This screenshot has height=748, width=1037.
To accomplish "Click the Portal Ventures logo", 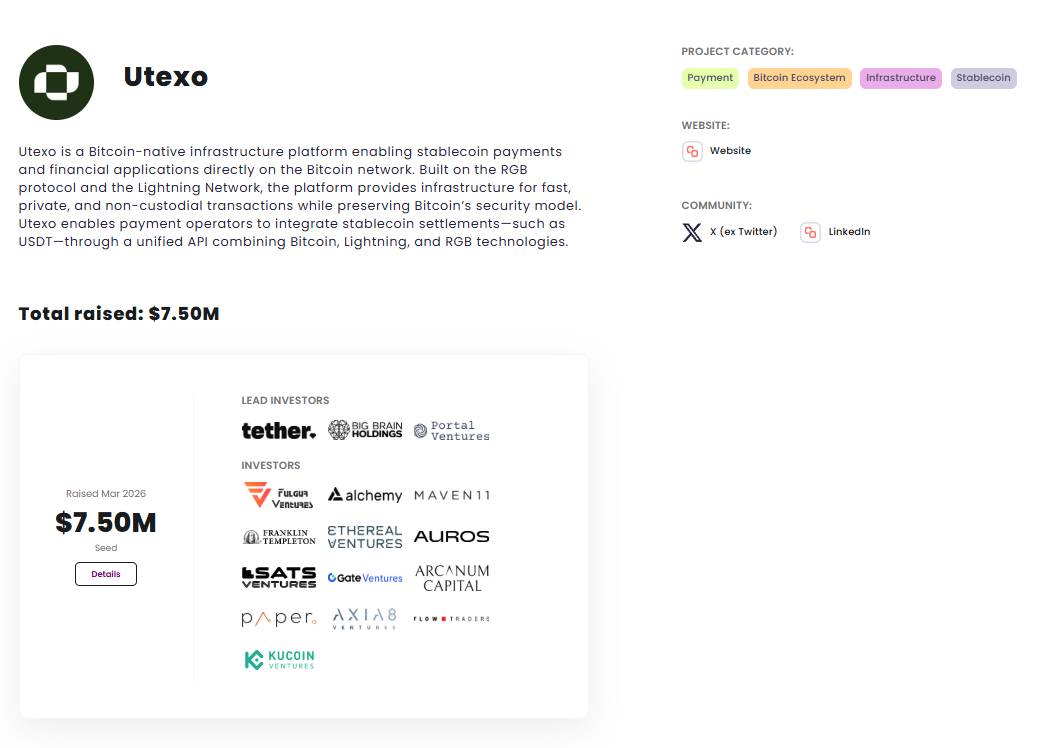I will 452,431.
